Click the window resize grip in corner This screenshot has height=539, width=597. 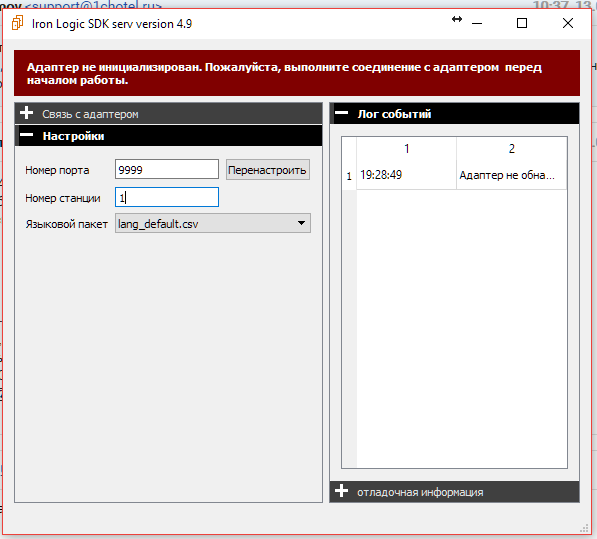click(584, 528)
